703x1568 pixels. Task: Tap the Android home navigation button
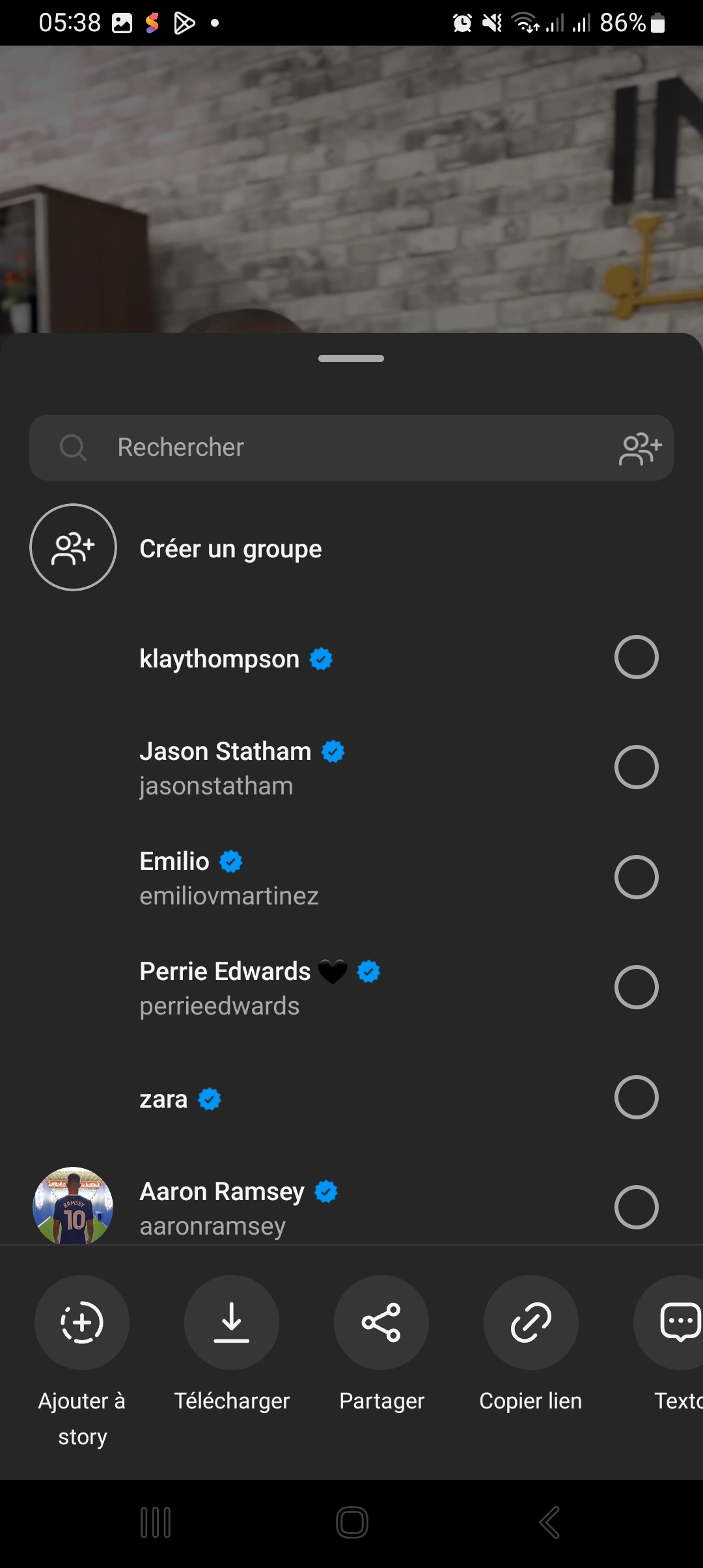[x=352, y=1522]
